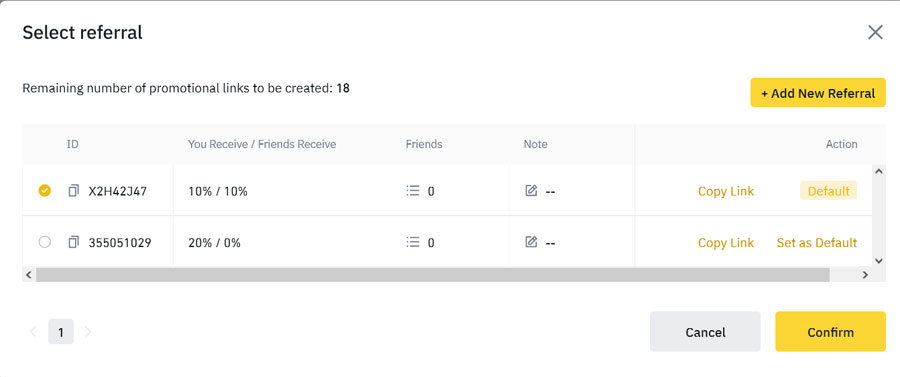Open friends list icon for 355051029
This screenshot has width=900, height=377.
[x=413, y=243]
